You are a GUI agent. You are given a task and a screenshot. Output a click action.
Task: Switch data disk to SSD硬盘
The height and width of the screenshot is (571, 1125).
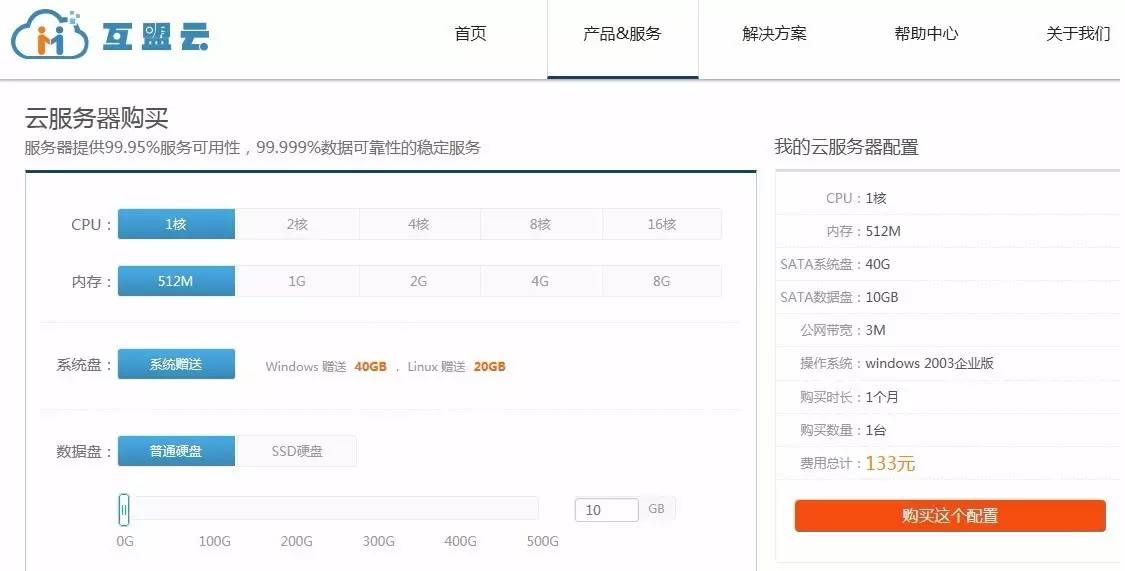297,451
